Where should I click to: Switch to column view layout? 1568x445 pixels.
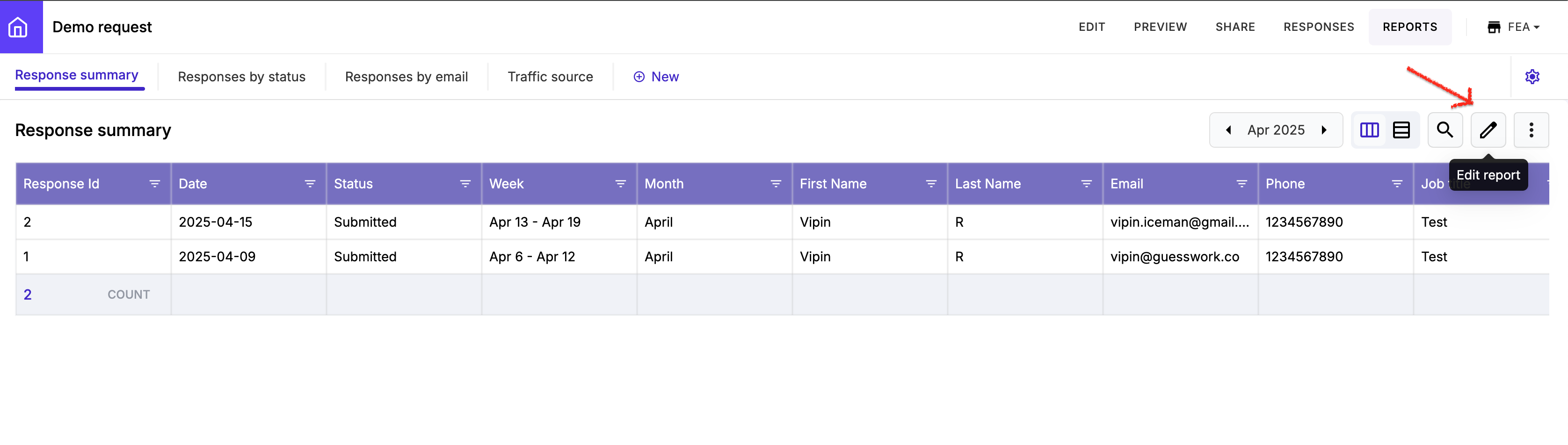click(x=1369, y=130)
